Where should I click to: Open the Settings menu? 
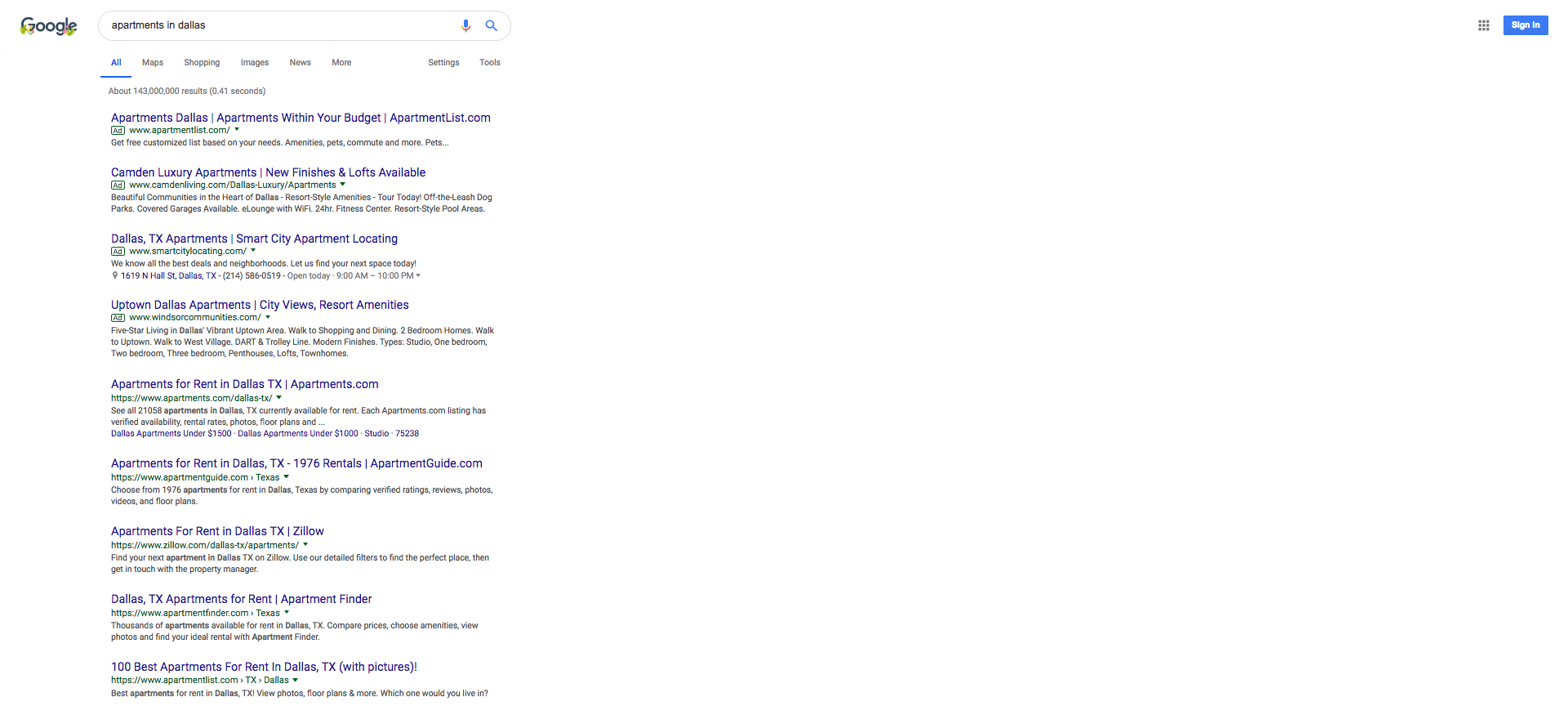(x=443, y=63)
